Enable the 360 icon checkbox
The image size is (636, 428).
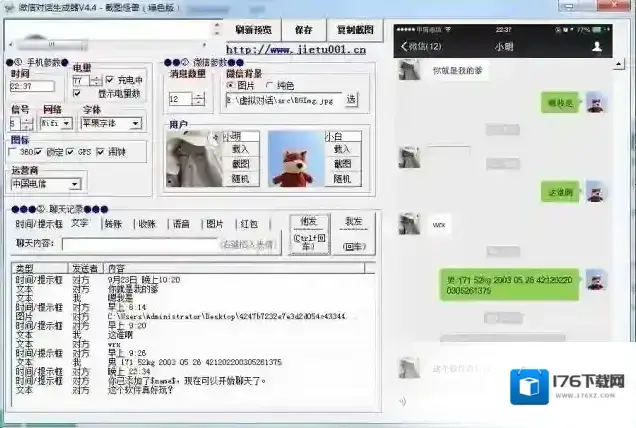[12, 152]
